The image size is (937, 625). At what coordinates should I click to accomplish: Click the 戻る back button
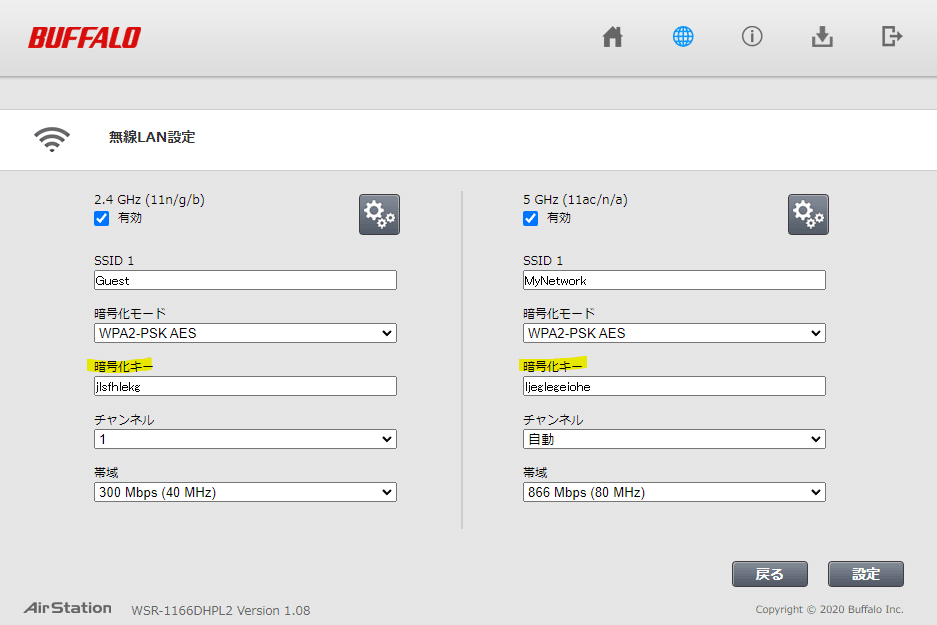pos(770,574)
